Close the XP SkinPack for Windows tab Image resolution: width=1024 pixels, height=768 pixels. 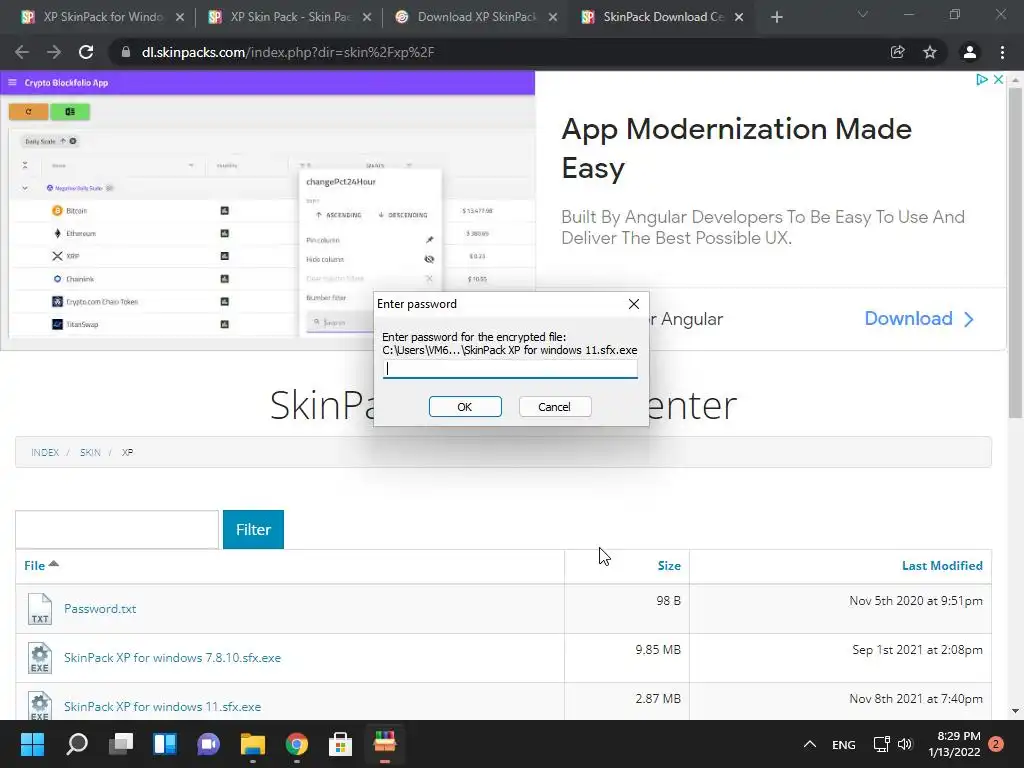coord(180,17)
